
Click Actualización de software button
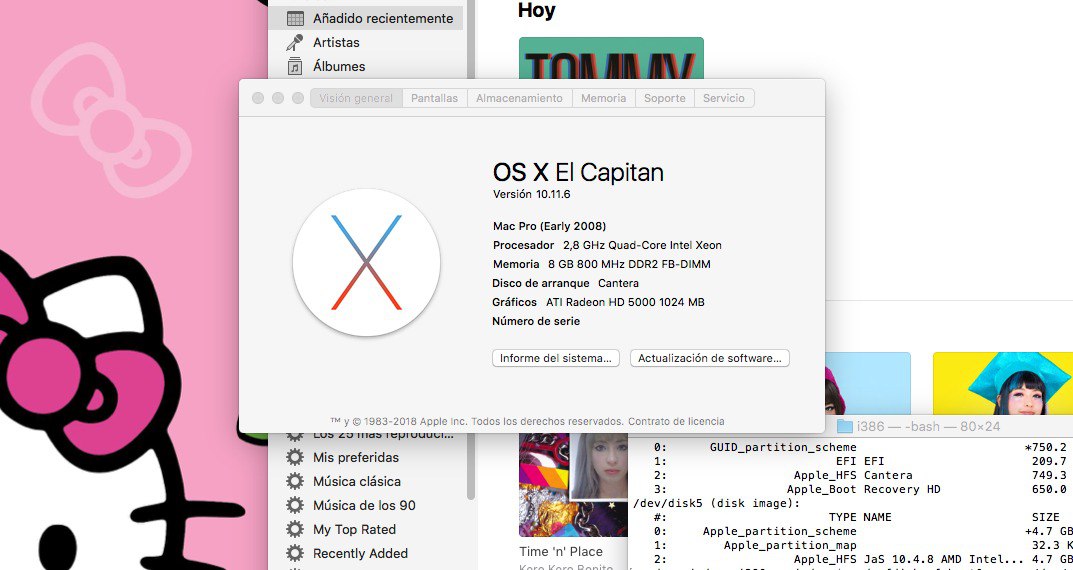pyautogui.click(x=710, y=358)
